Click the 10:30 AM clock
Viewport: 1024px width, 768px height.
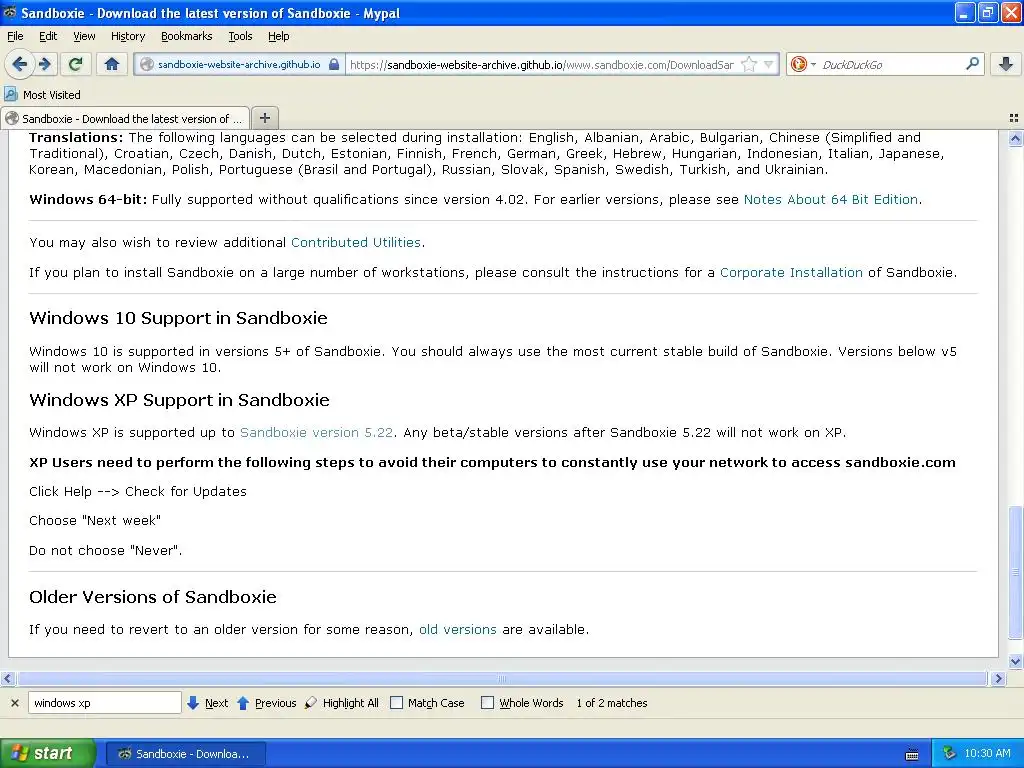[x=987, y=753]
